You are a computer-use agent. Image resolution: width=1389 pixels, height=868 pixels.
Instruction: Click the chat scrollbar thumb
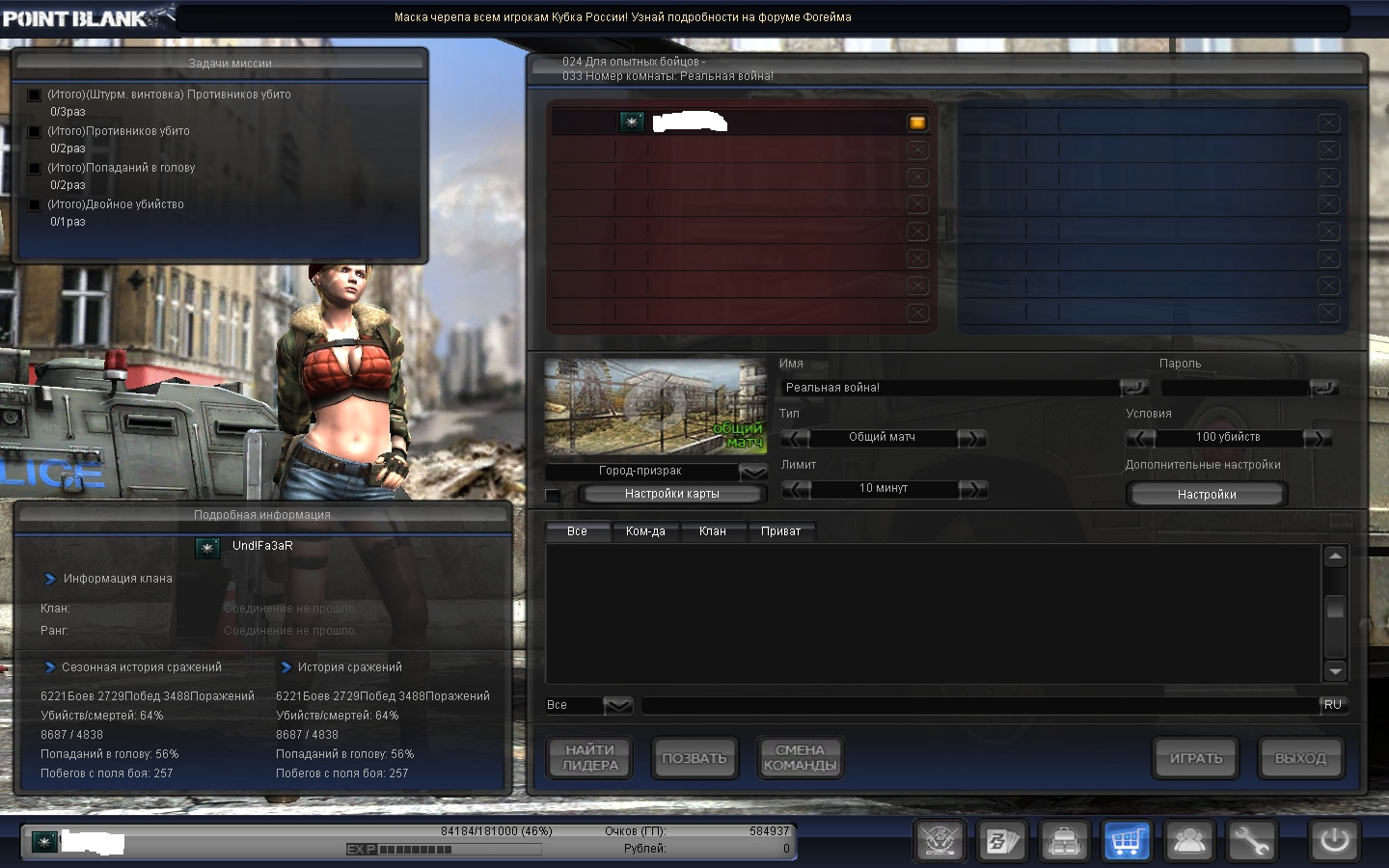(x=1335, y=609)
